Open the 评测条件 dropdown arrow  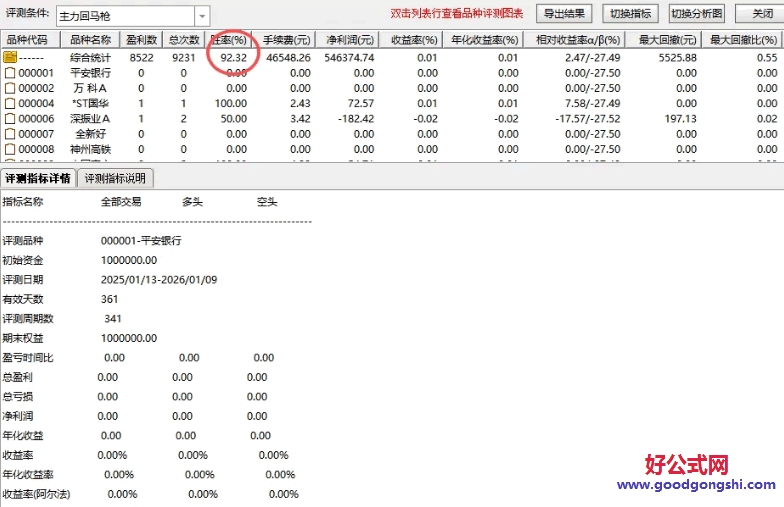[202, 16]
